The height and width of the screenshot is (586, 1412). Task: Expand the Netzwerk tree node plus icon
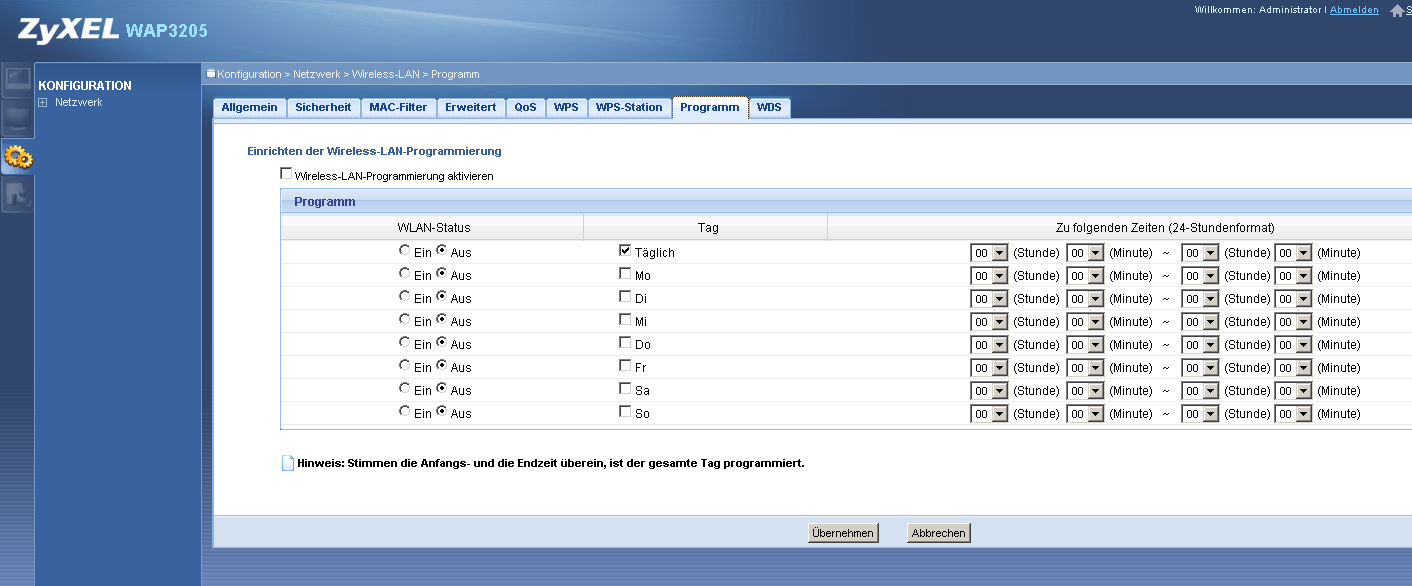click(x=43, y=102)
